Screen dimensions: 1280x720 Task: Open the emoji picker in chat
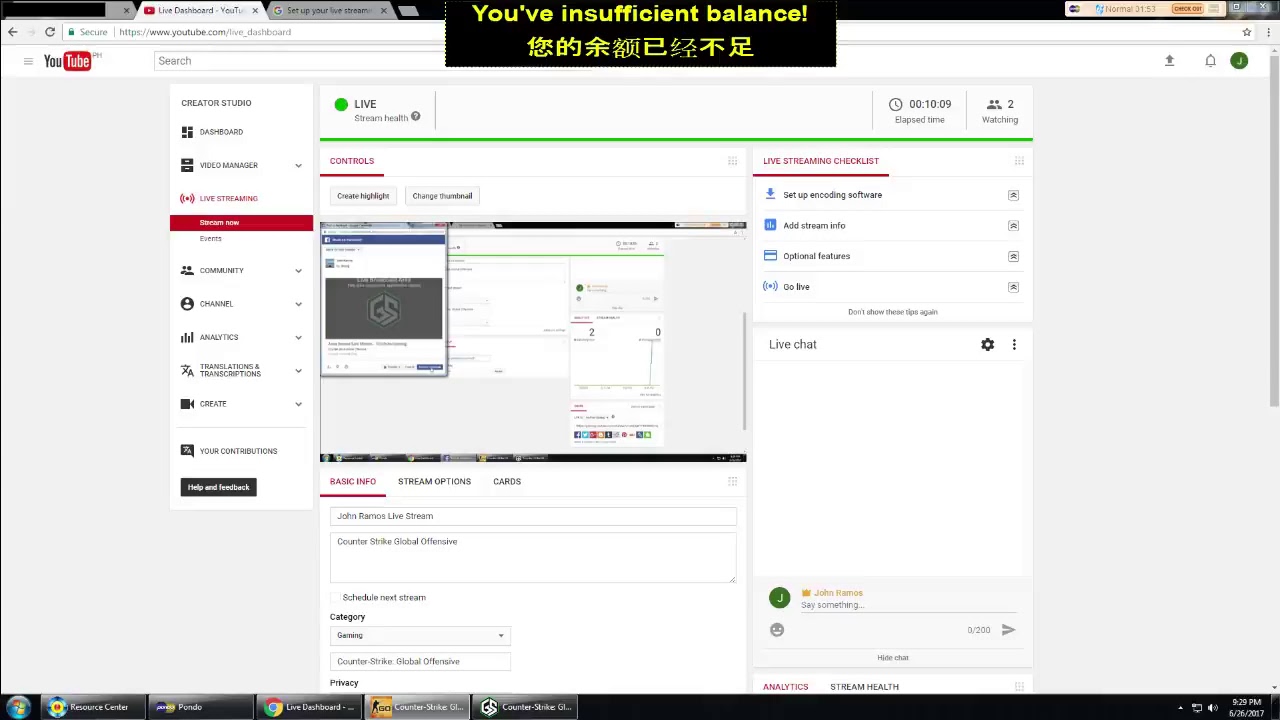tap(777, 630)
